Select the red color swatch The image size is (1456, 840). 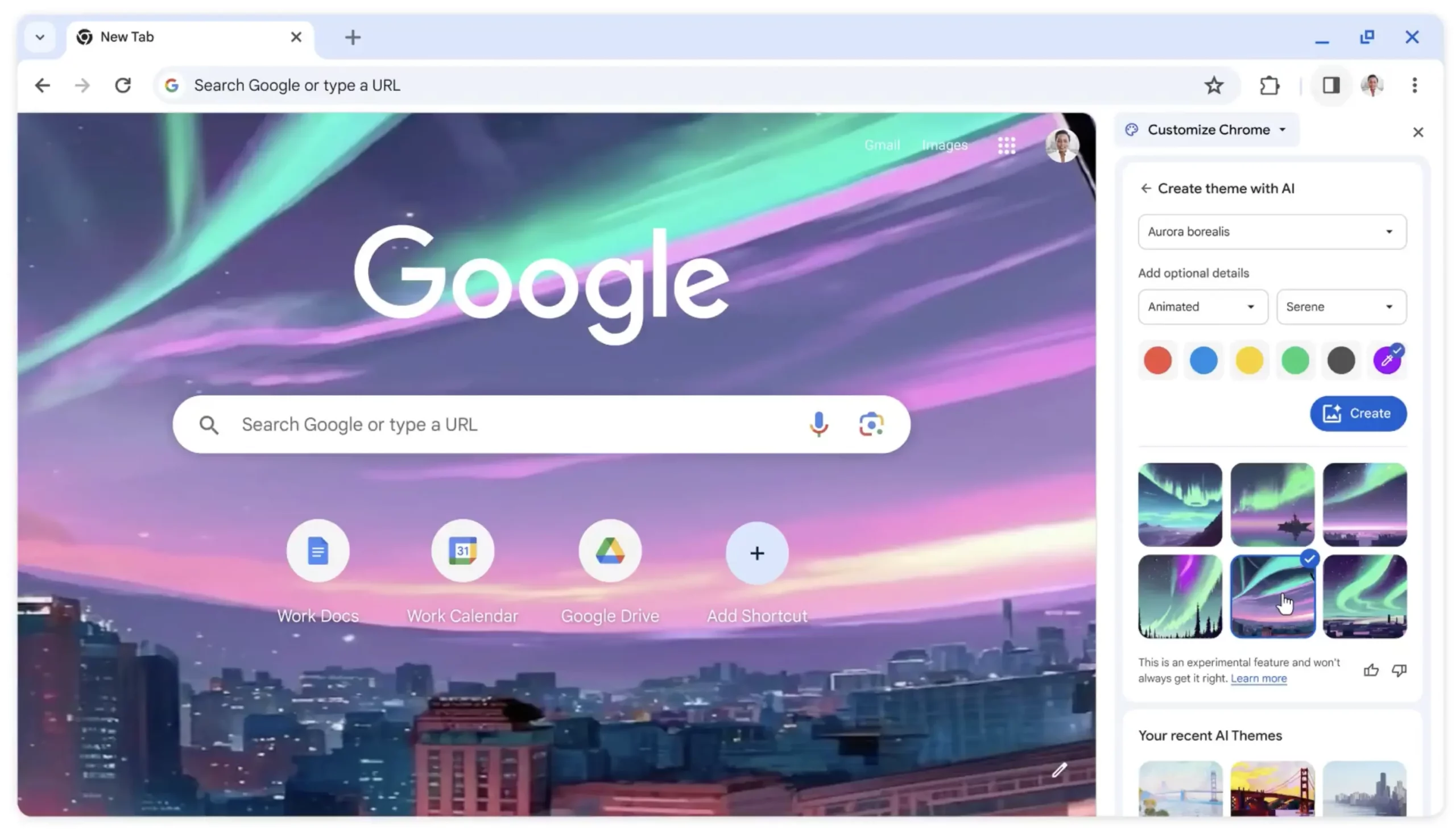click(x=1157, y=361)
